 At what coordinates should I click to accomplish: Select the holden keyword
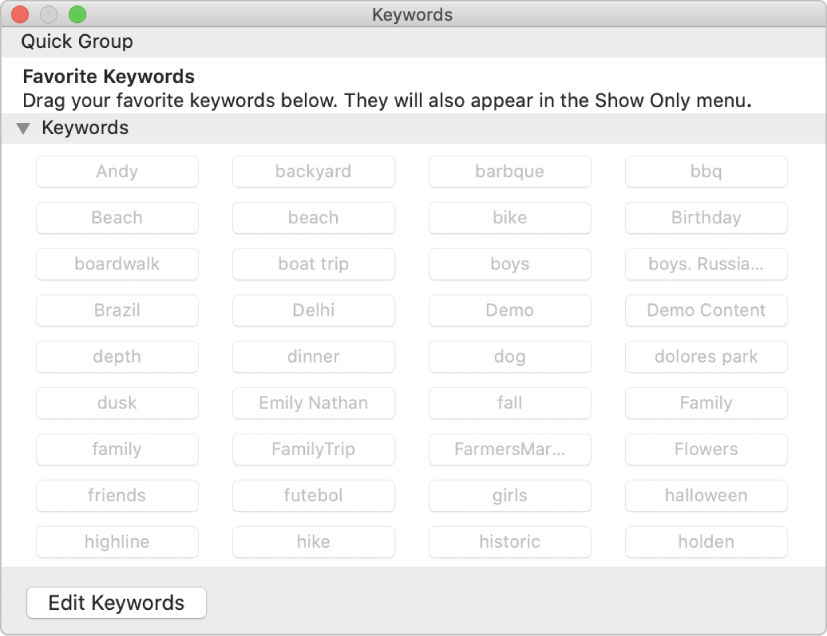[706, 543]
